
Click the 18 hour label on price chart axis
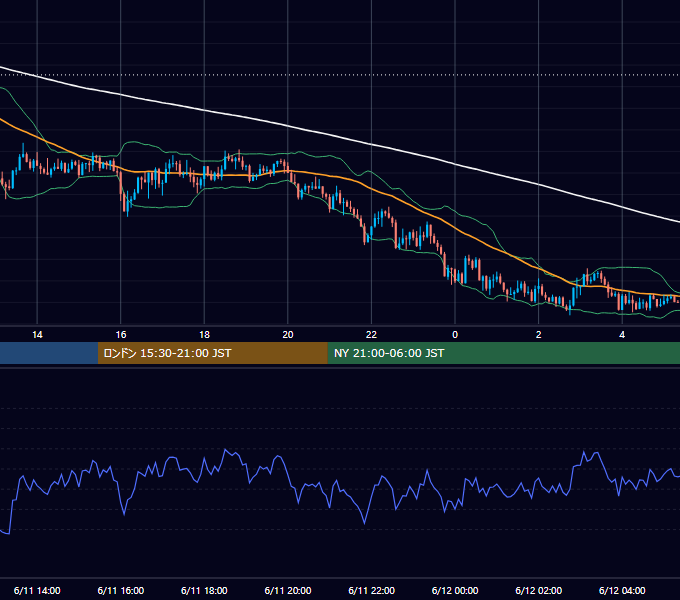tap(204, 335)
